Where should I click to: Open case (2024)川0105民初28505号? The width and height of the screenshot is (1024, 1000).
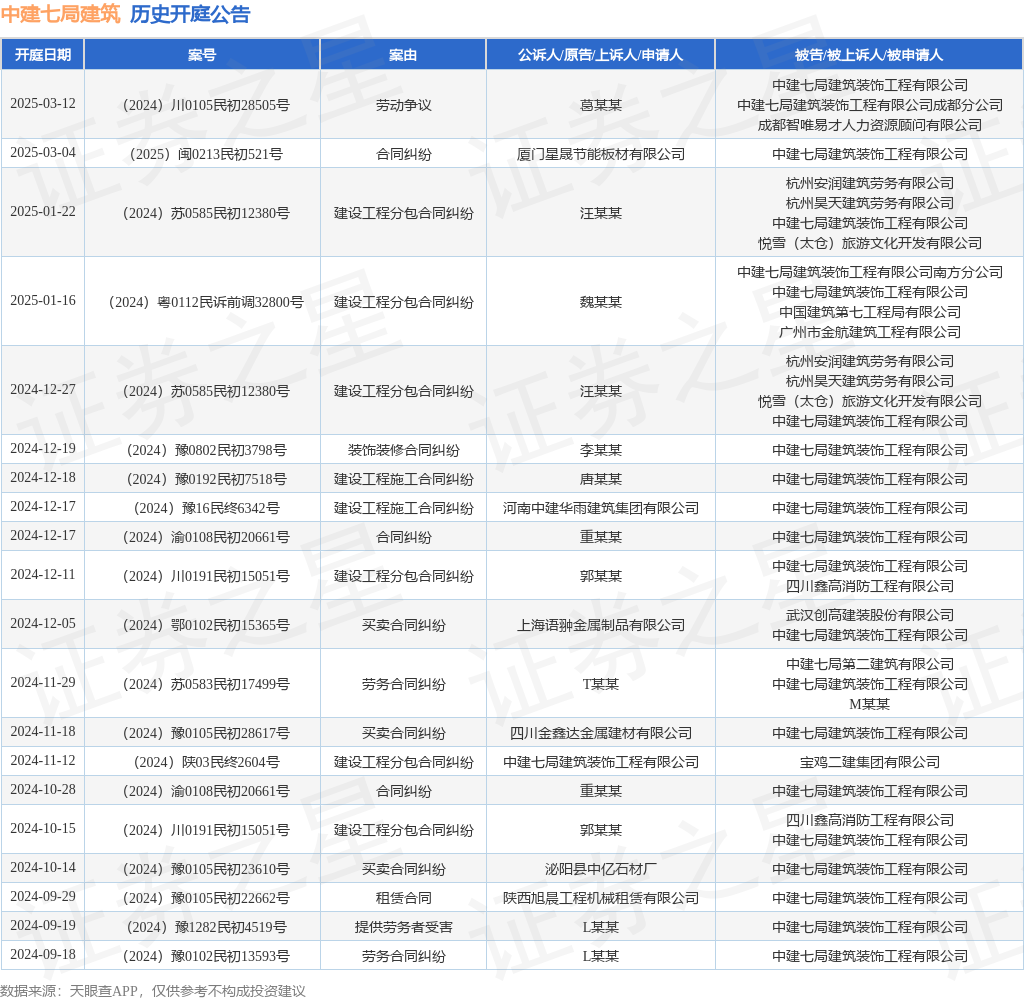(x=206, y=105)
